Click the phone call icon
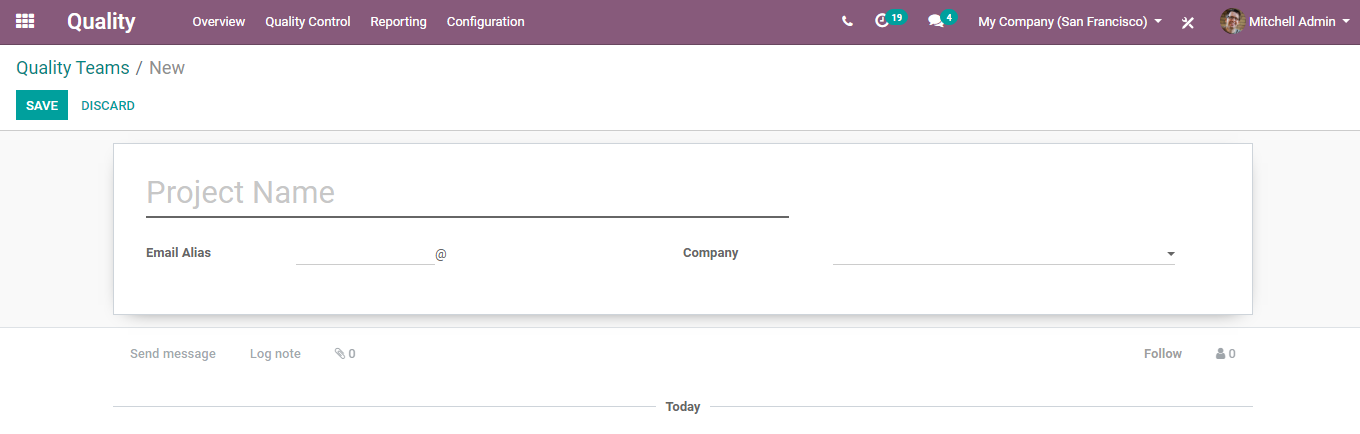Viewport: 1360px width, 434px height. click(847, 21)
